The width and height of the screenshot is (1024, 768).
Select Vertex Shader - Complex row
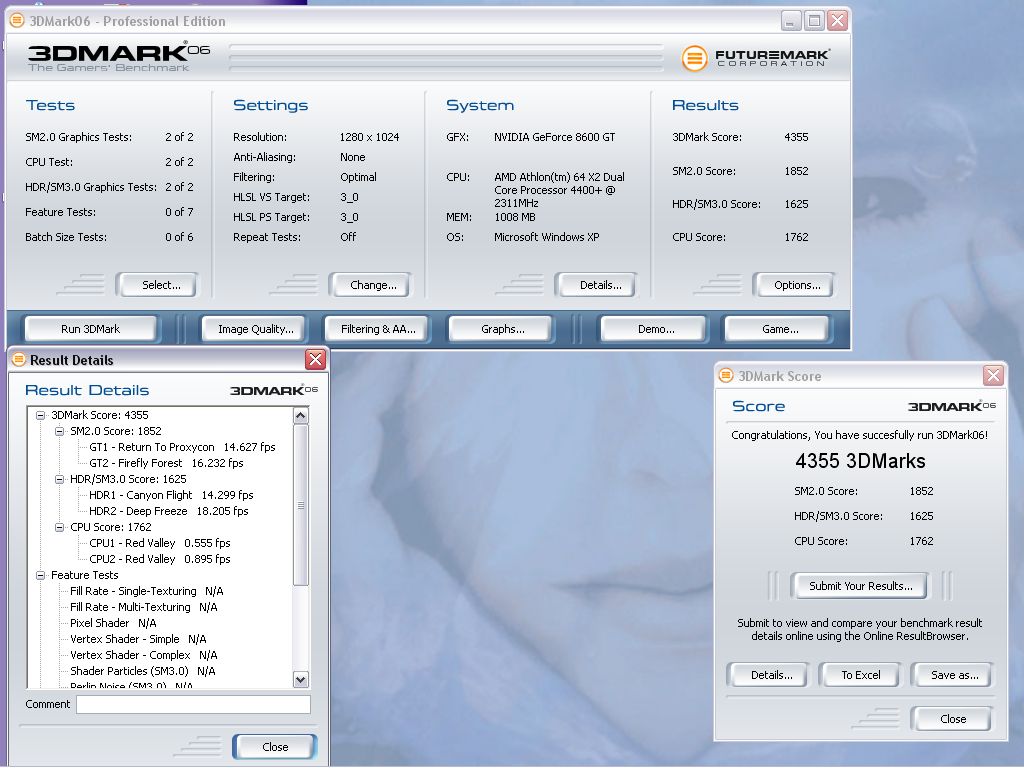tap(144, 655)
